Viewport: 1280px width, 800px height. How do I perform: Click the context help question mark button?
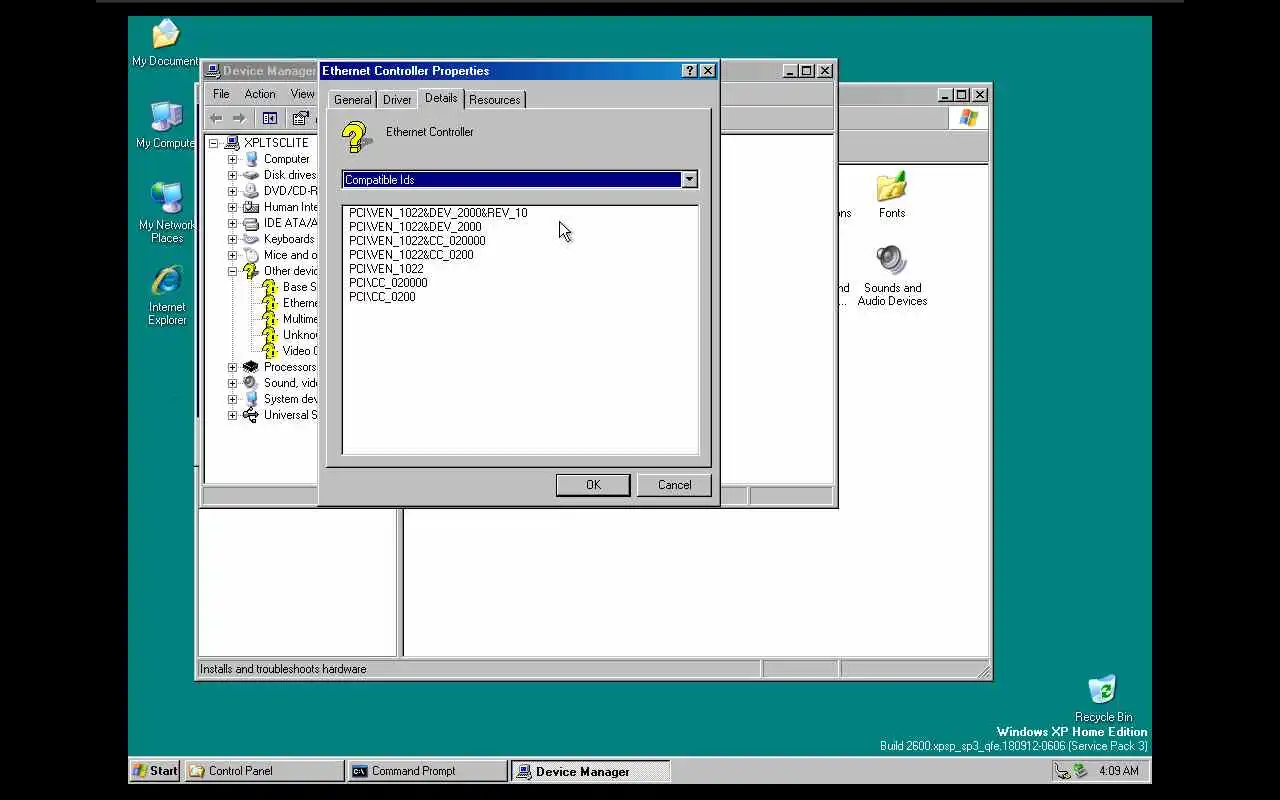point(690,71)
